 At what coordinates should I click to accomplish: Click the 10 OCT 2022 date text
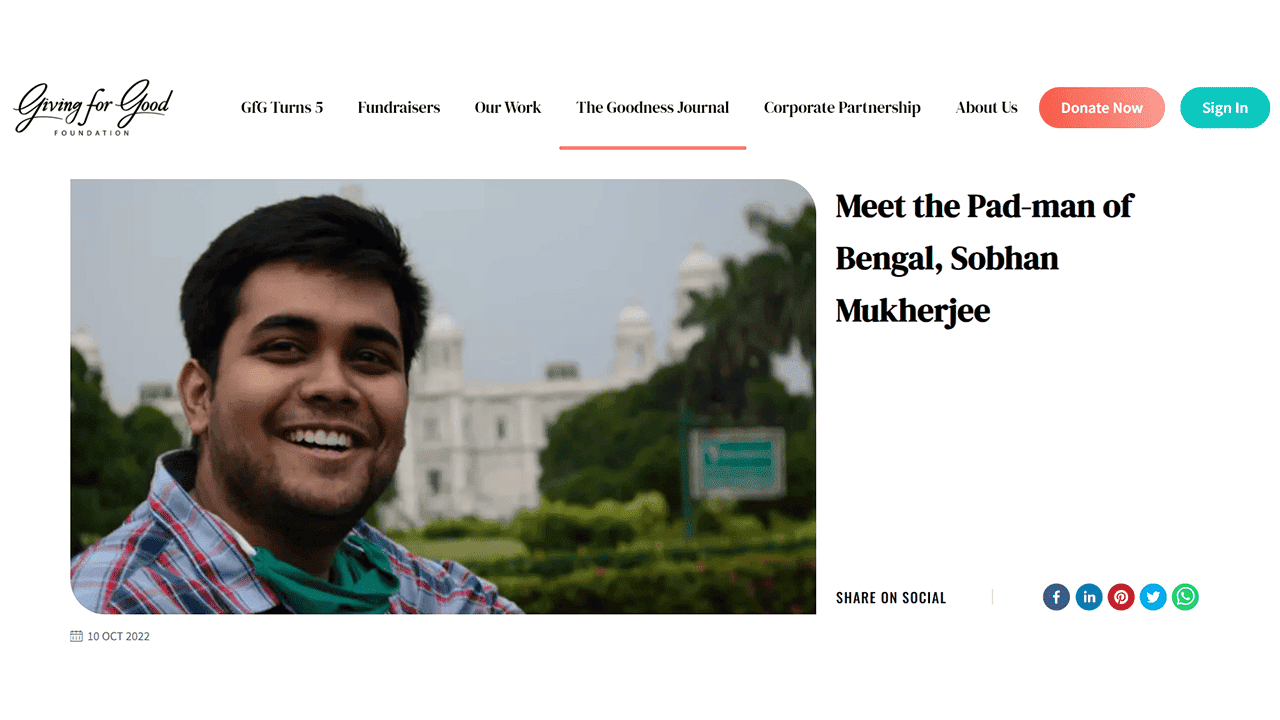(x=118, y=636)
